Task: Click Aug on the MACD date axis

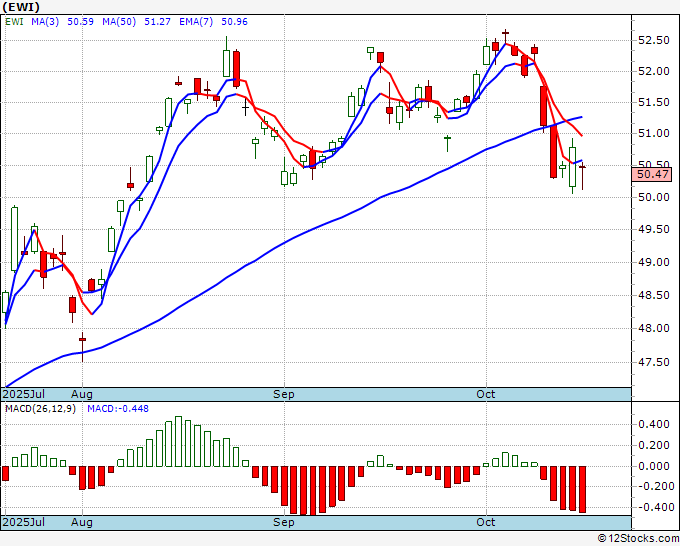Action: tap(82, 522)
